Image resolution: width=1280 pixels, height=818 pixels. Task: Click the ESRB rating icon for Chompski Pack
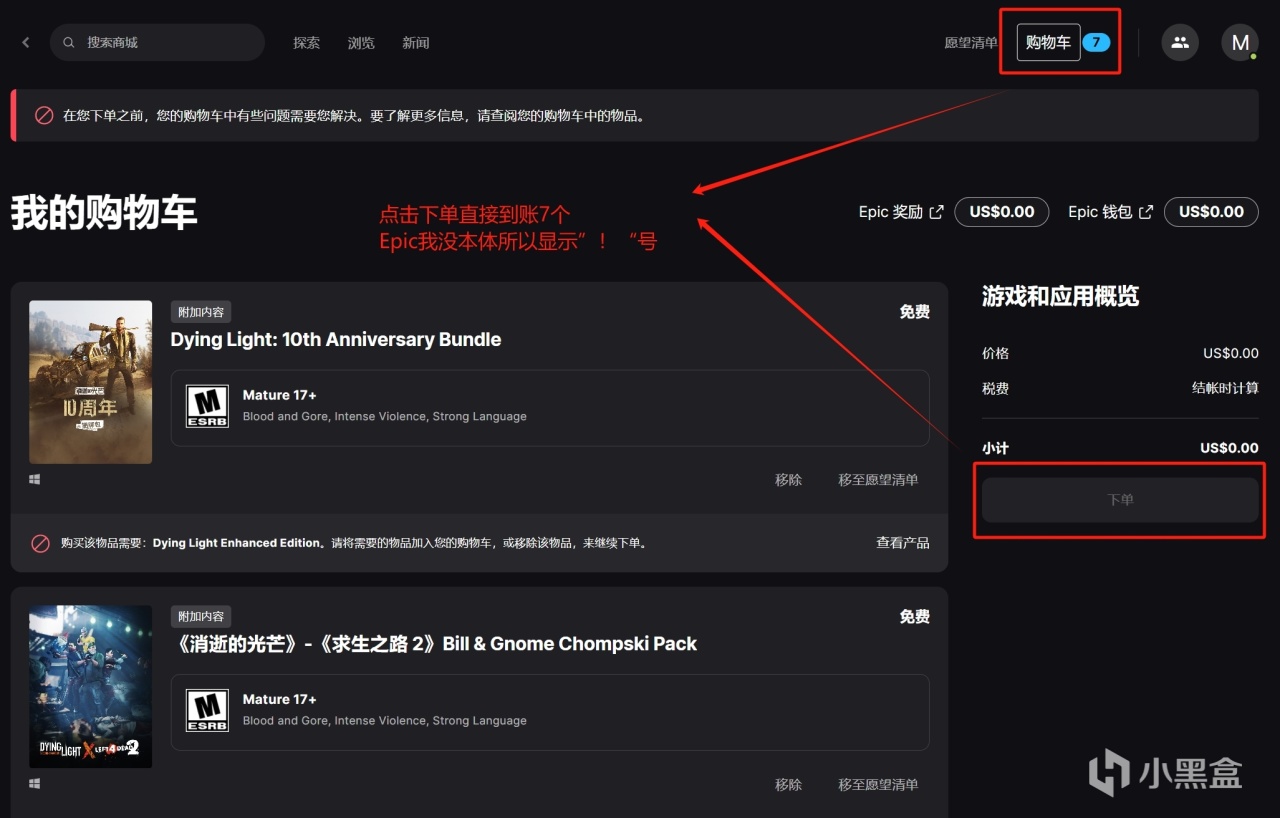coord(207,710)
